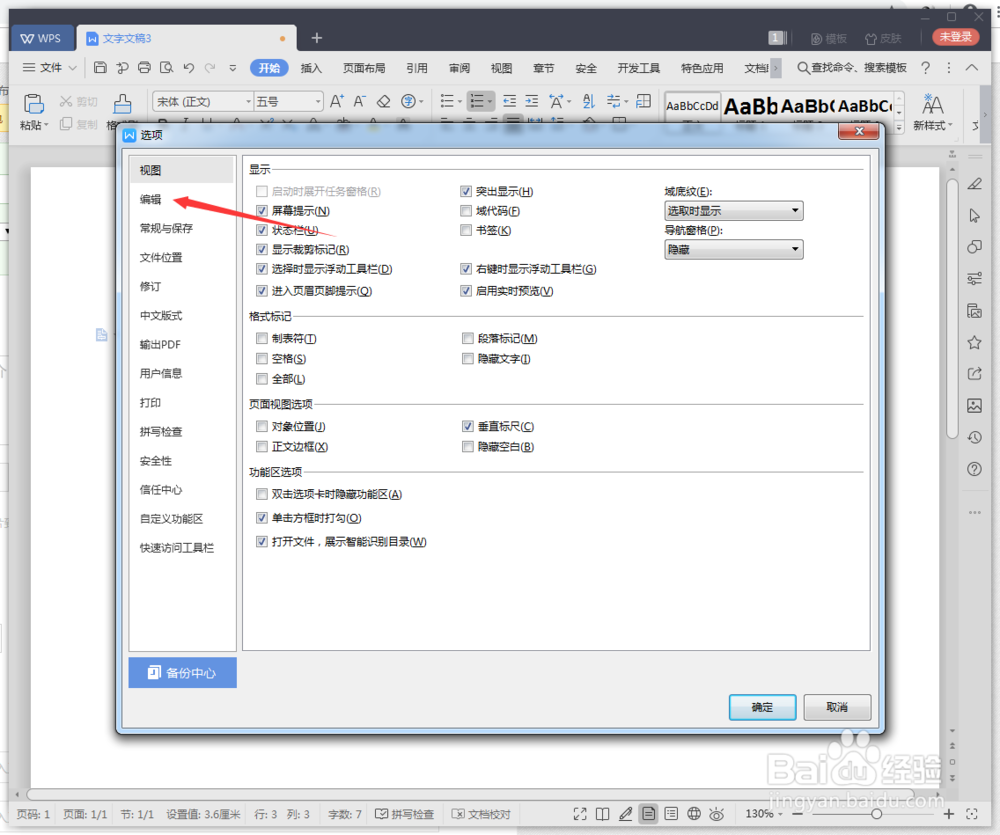
Task: Click the Decrease Indent icon
Action: [x=510, y=101]
